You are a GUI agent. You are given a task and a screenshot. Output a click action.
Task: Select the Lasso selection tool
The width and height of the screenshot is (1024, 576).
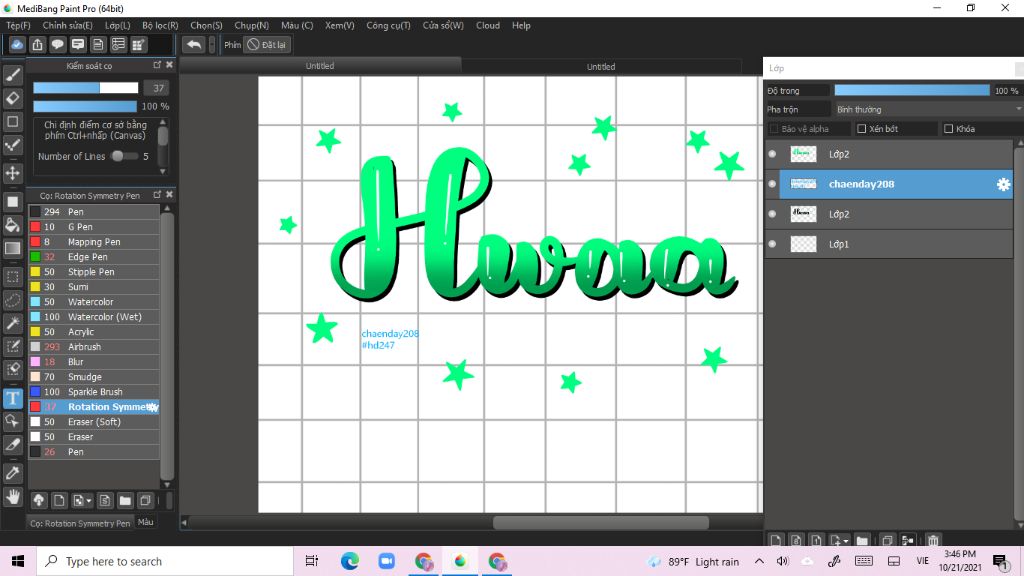tap(12, 300)
